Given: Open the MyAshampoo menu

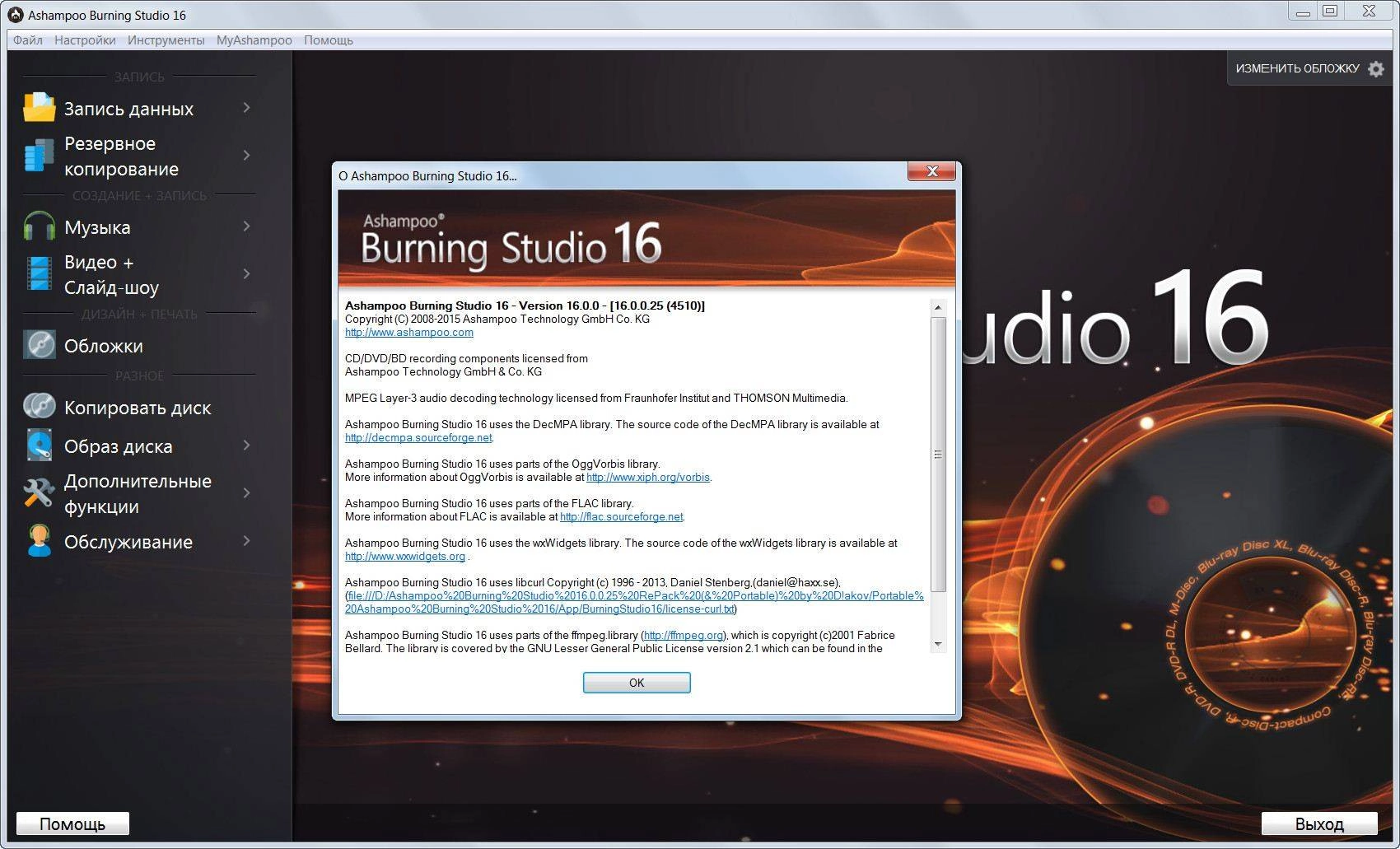Looking at the screenshot, I should click(x=254, y=40).
